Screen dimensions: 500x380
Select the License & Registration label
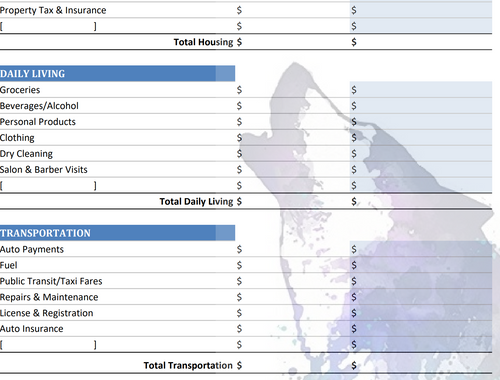point(47,313)
